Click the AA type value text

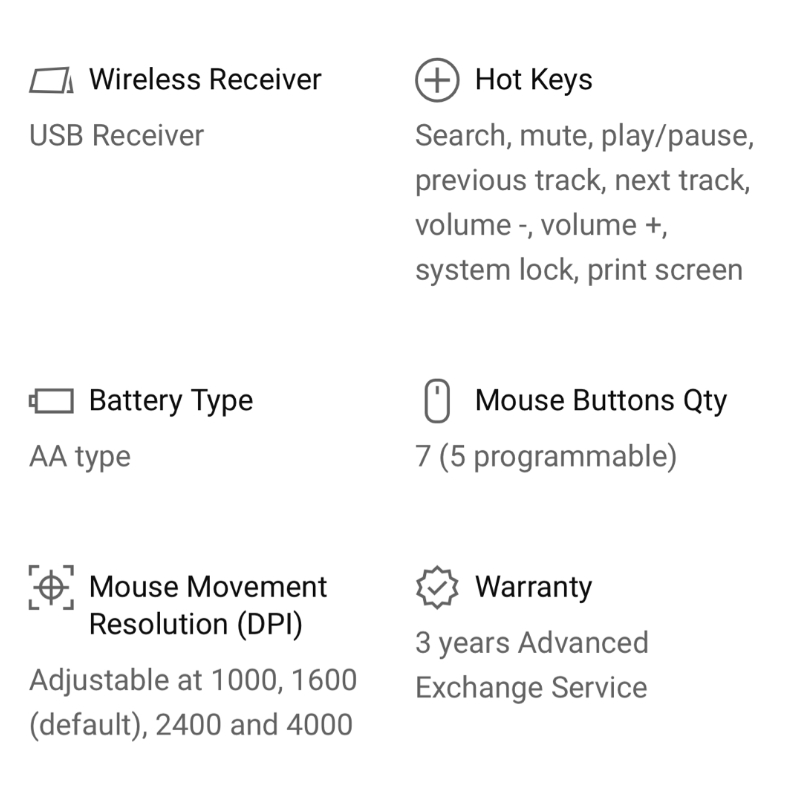(80, 457)
